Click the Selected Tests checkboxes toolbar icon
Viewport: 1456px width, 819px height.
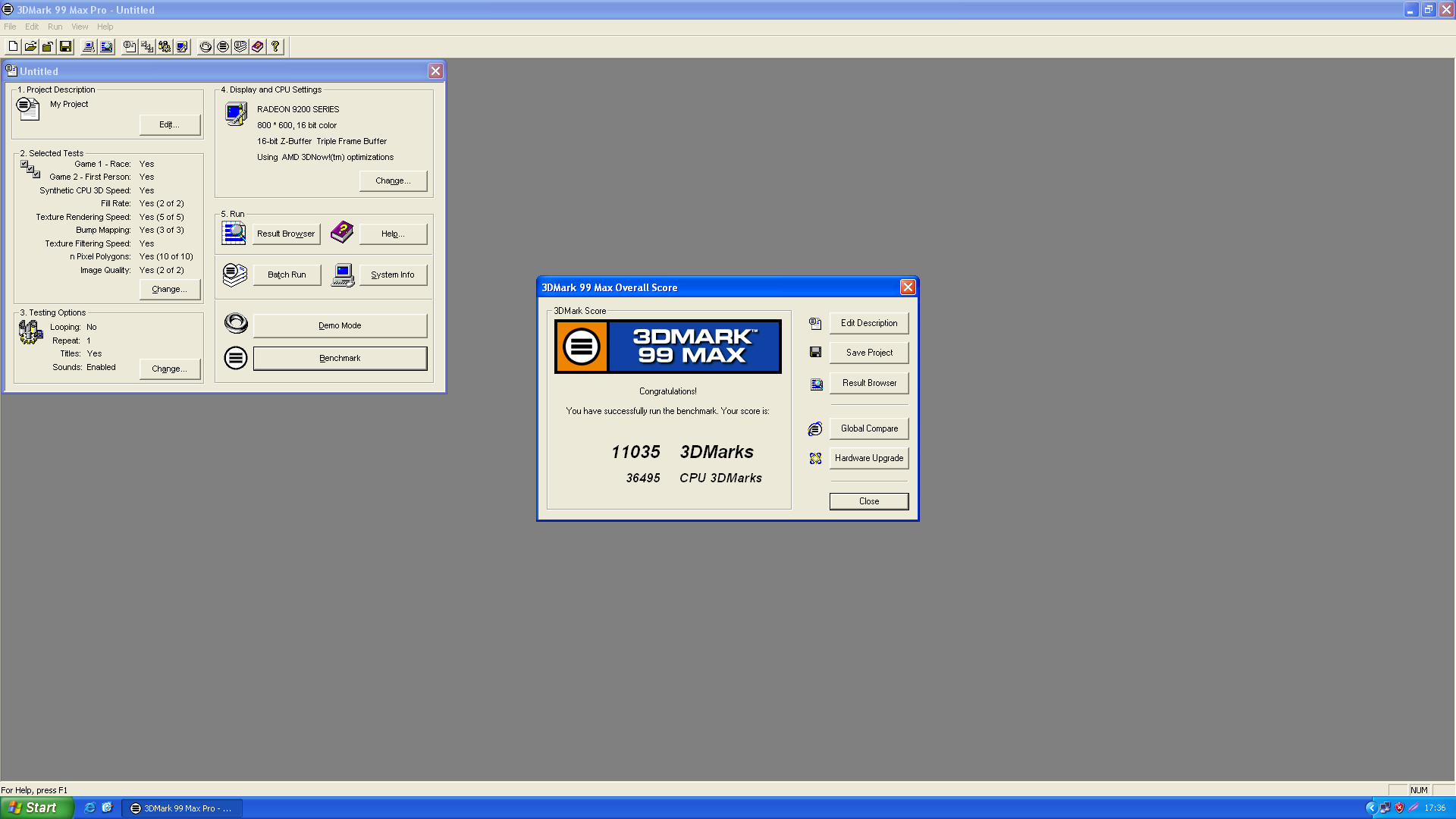(147, 46)
